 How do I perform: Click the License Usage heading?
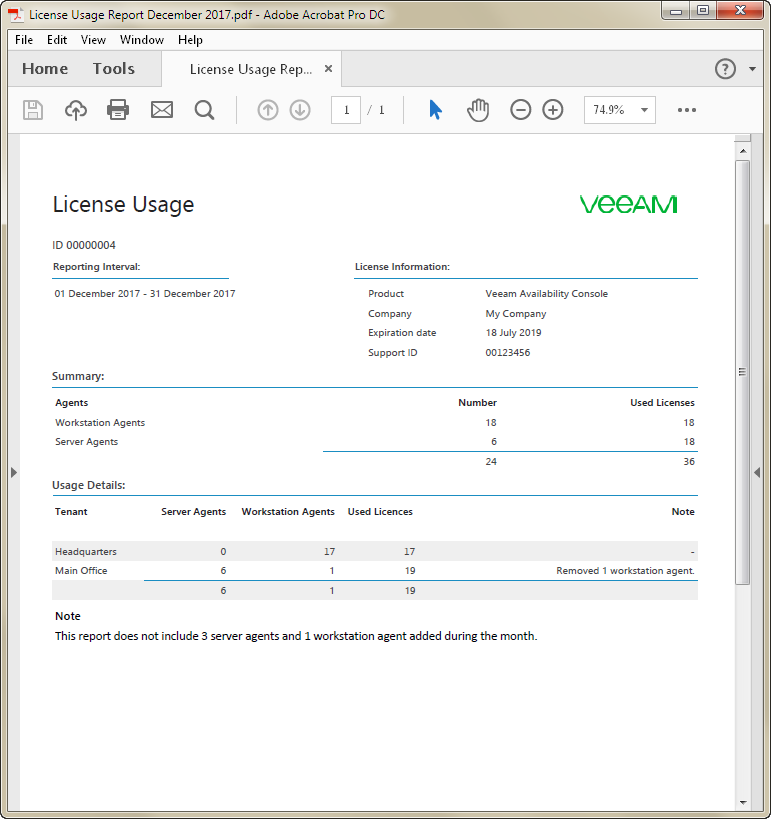pos(123,204)
